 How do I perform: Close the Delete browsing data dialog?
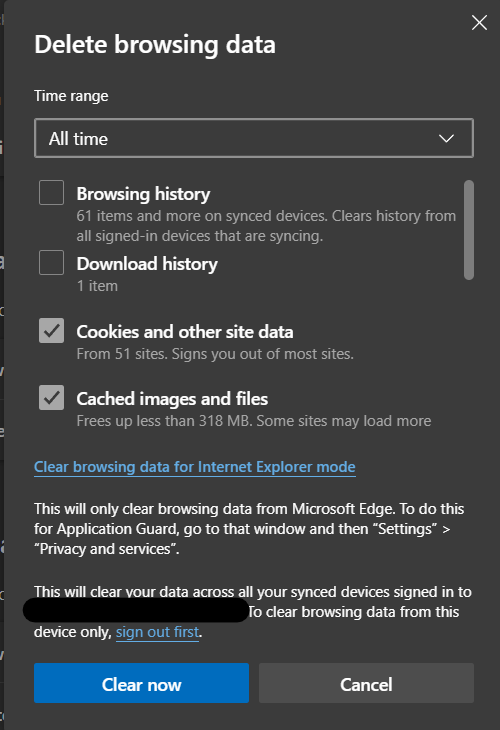click(479, 22)
